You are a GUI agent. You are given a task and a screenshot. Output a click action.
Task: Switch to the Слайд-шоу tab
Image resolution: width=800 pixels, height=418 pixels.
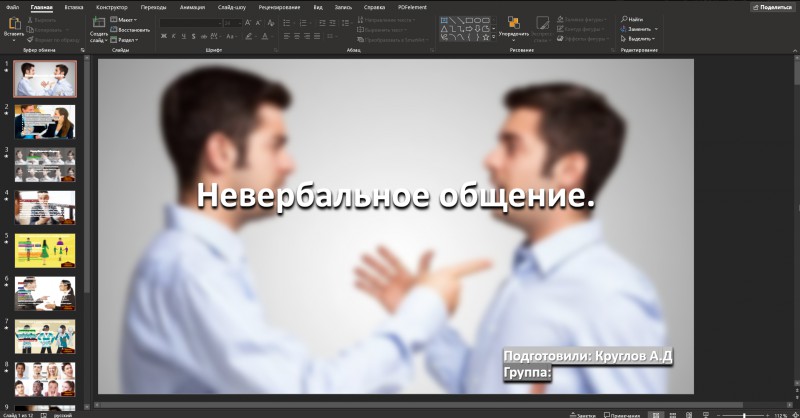point(232,7)
